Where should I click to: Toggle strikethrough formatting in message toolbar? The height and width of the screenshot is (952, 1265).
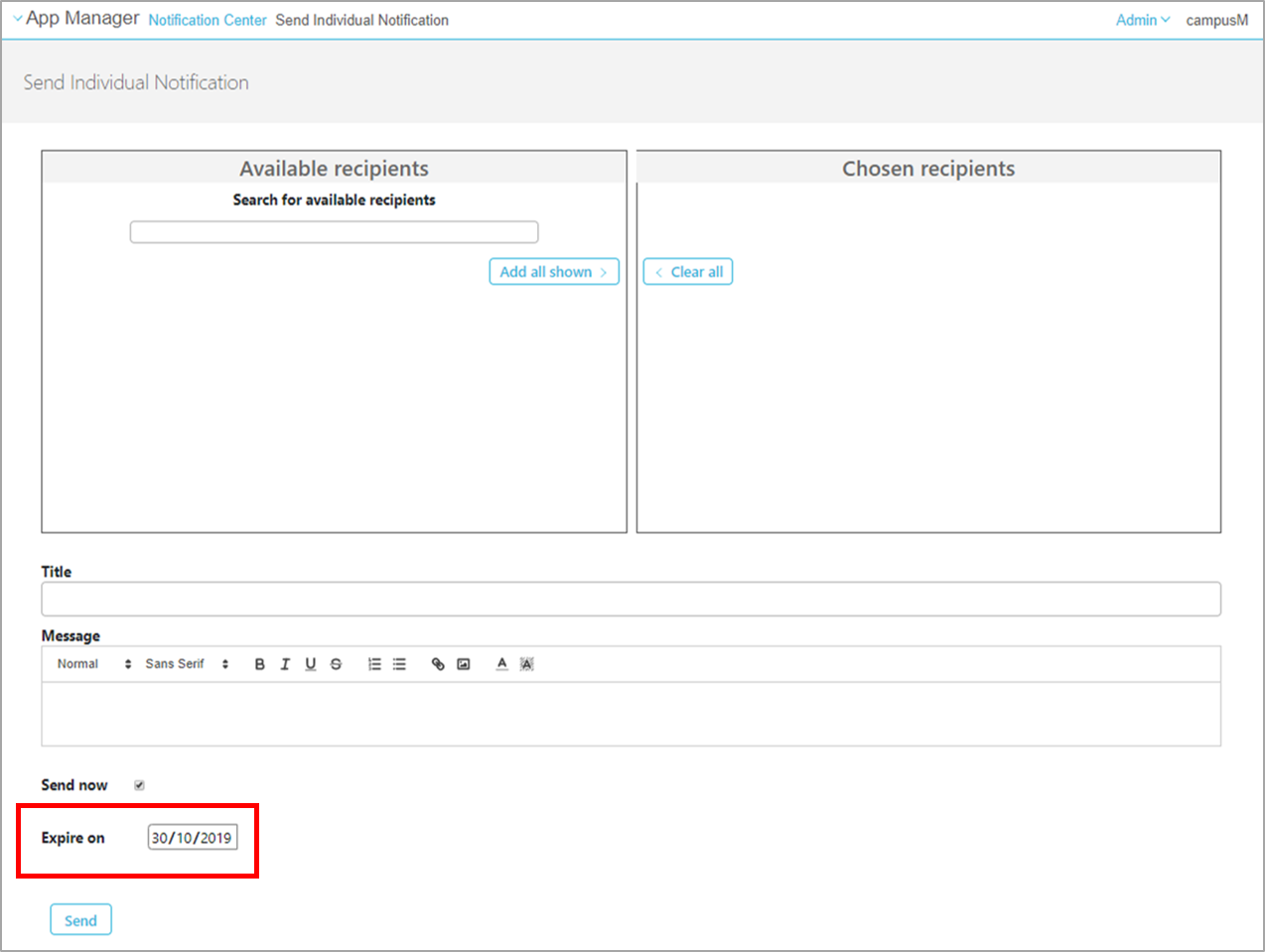pyautogui.click(x=336, y=664)
